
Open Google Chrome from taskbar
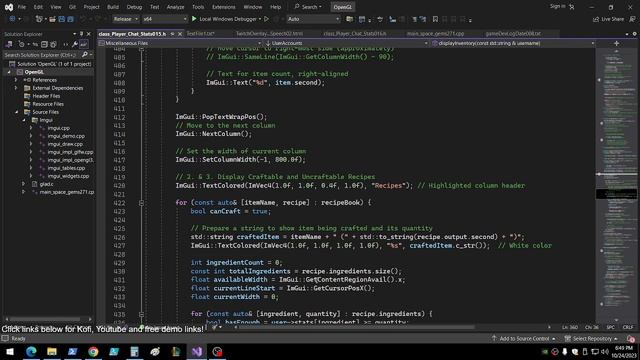(x=93, y=351)
